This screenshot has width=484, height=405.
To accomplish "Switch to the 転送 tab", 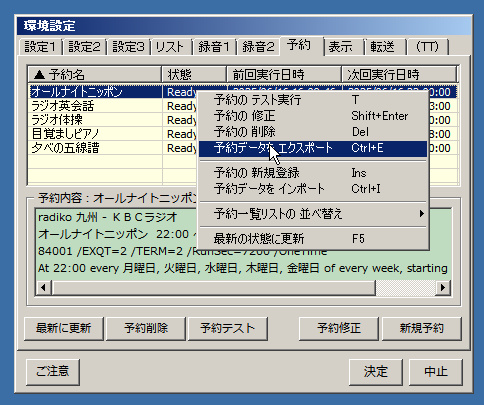I will pyautogui.click(x=386, y=47).
